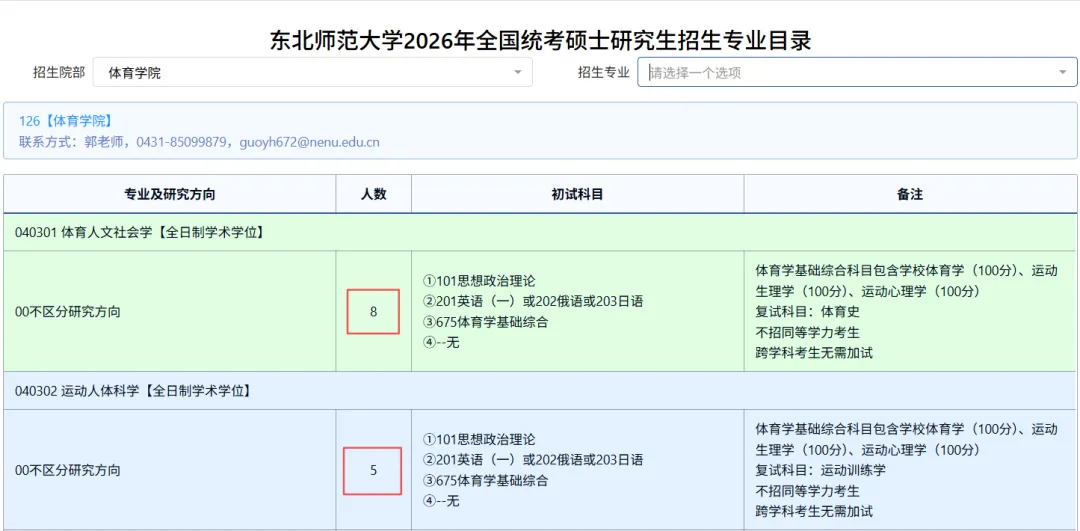Viewport: 1080px width, 531px height.
Task: Click 不招同等学力考生 in the 运动人体科学 row
Action: pyautogui.click(x=807, y=491)
